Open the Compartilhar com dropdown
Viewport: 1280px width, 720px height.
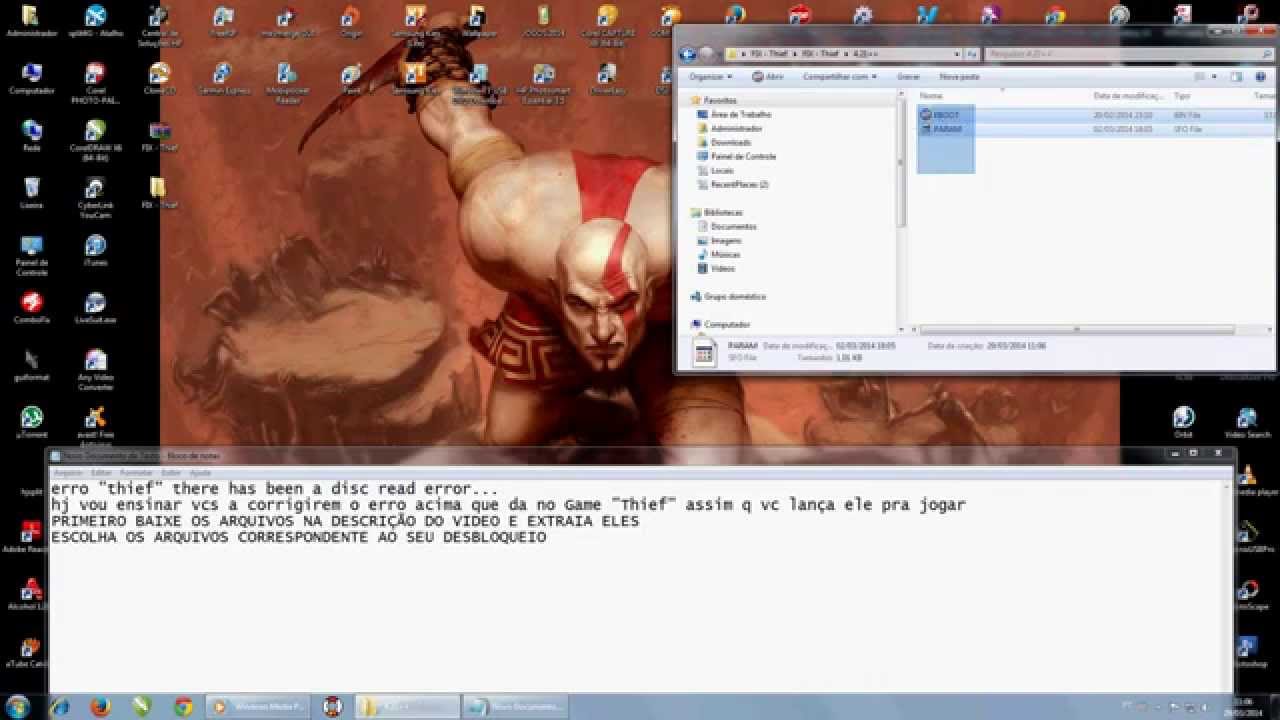coord(839,76)
